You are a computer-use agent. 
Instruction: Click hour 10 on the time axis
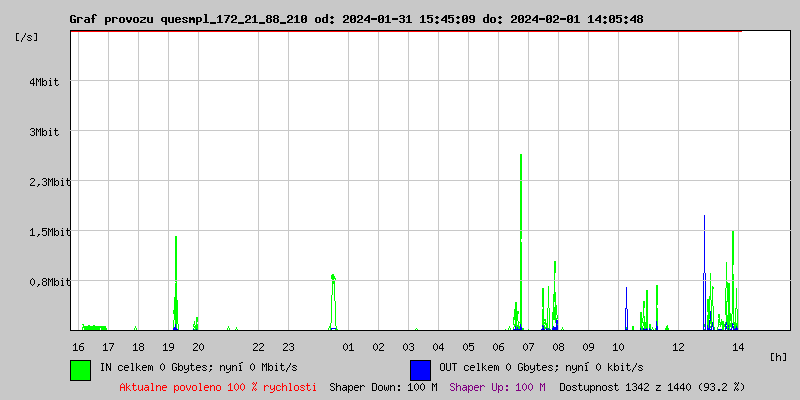(x=618, y=347)
